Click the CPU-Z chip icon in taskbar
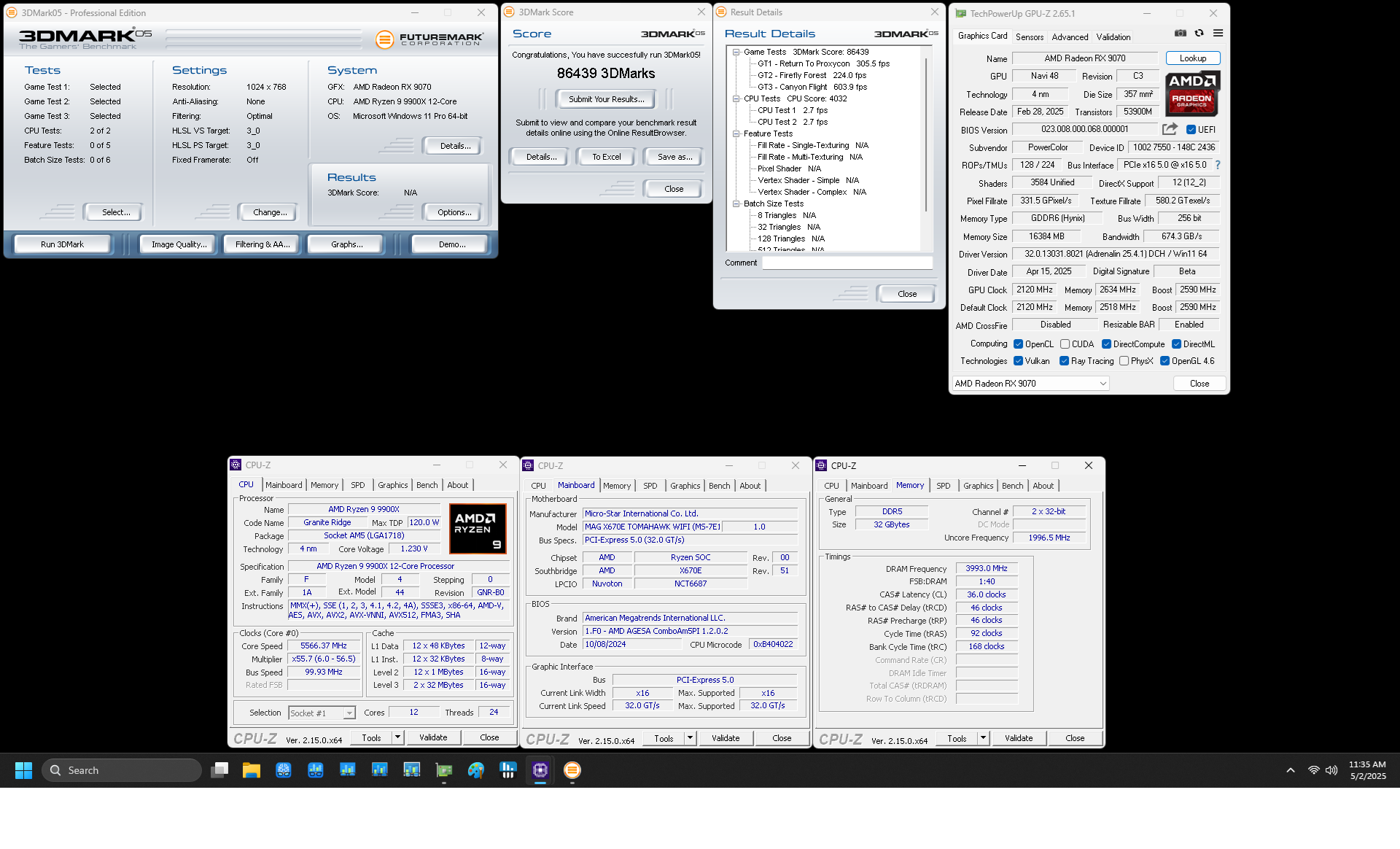The width and height of the screenshot is (1400, 849). click(540, 770)
